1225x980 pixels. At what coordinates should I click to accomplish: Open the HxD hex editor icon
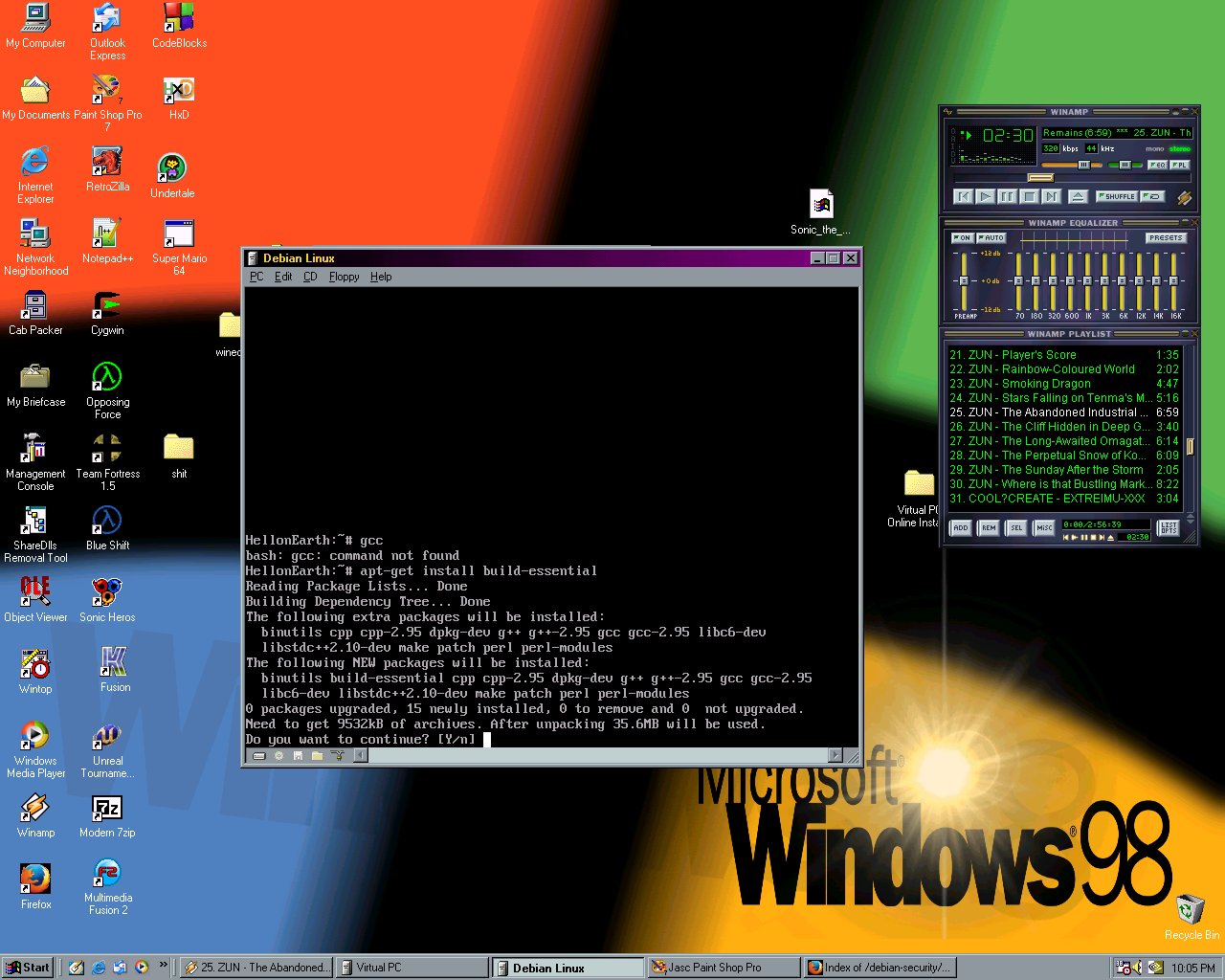[x=179, y=98]
